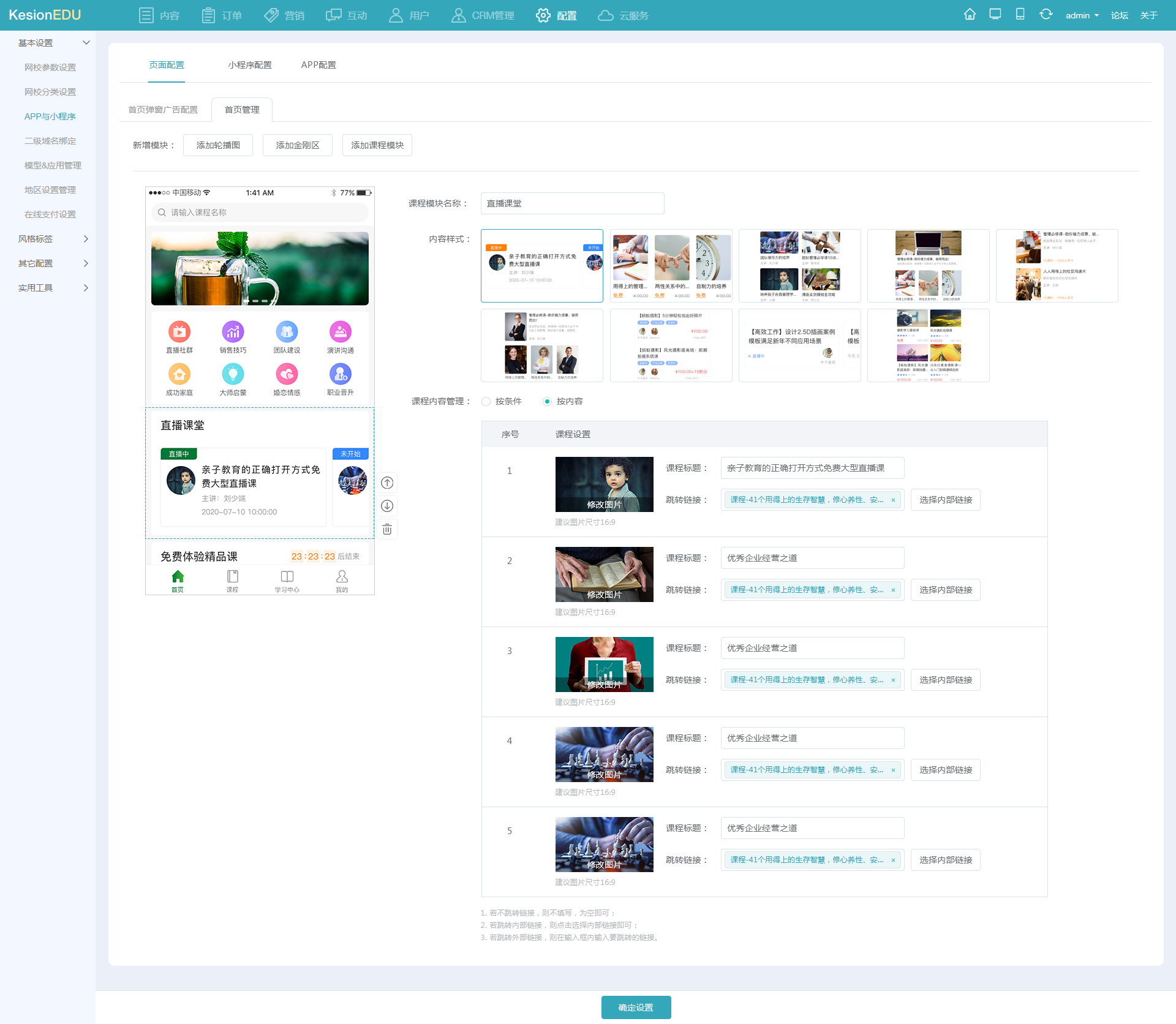Select 按条件 radio button for course management
Image resolution: width=1176 pixels, height=1024 pixels.
[x=485, y=401]
